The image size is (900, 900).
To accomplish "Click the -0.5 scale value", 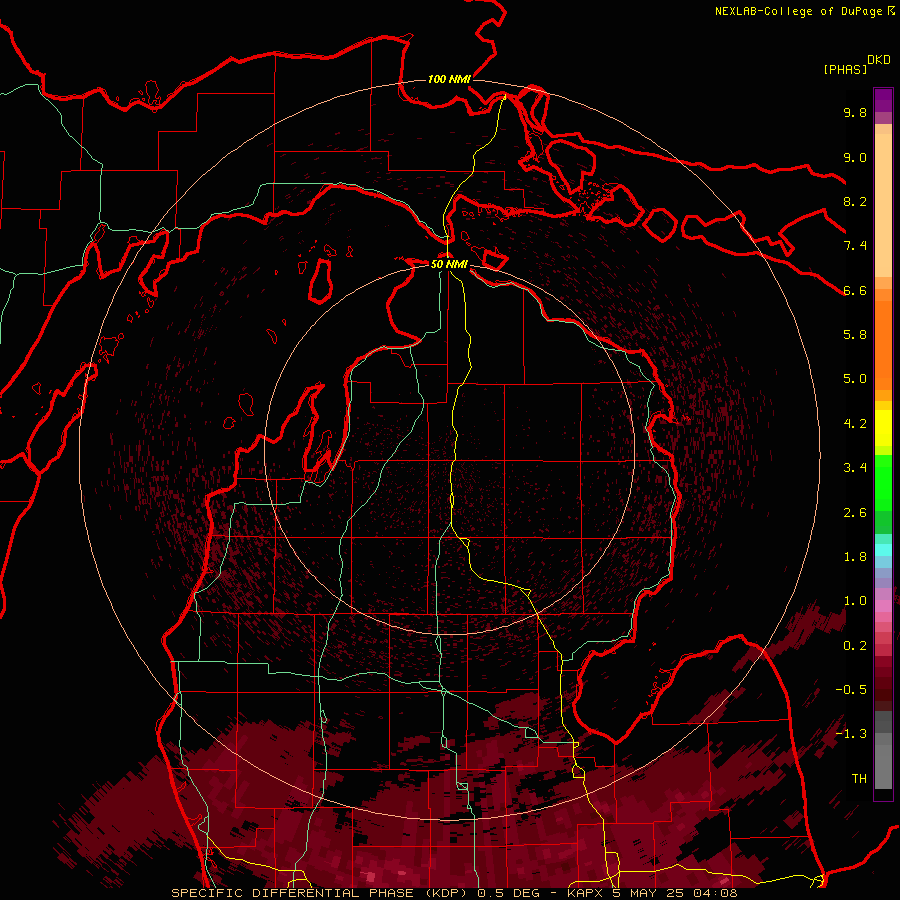I will (851, 690).
